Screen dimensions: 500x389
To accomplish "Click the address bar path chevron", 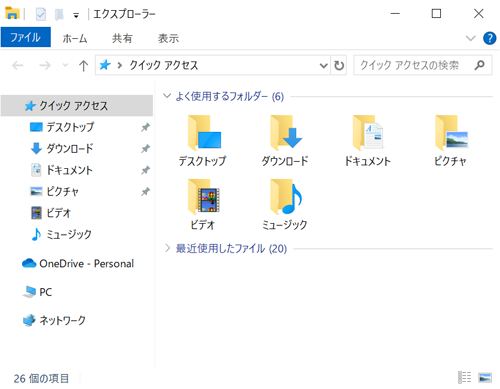I will [120, 65].
